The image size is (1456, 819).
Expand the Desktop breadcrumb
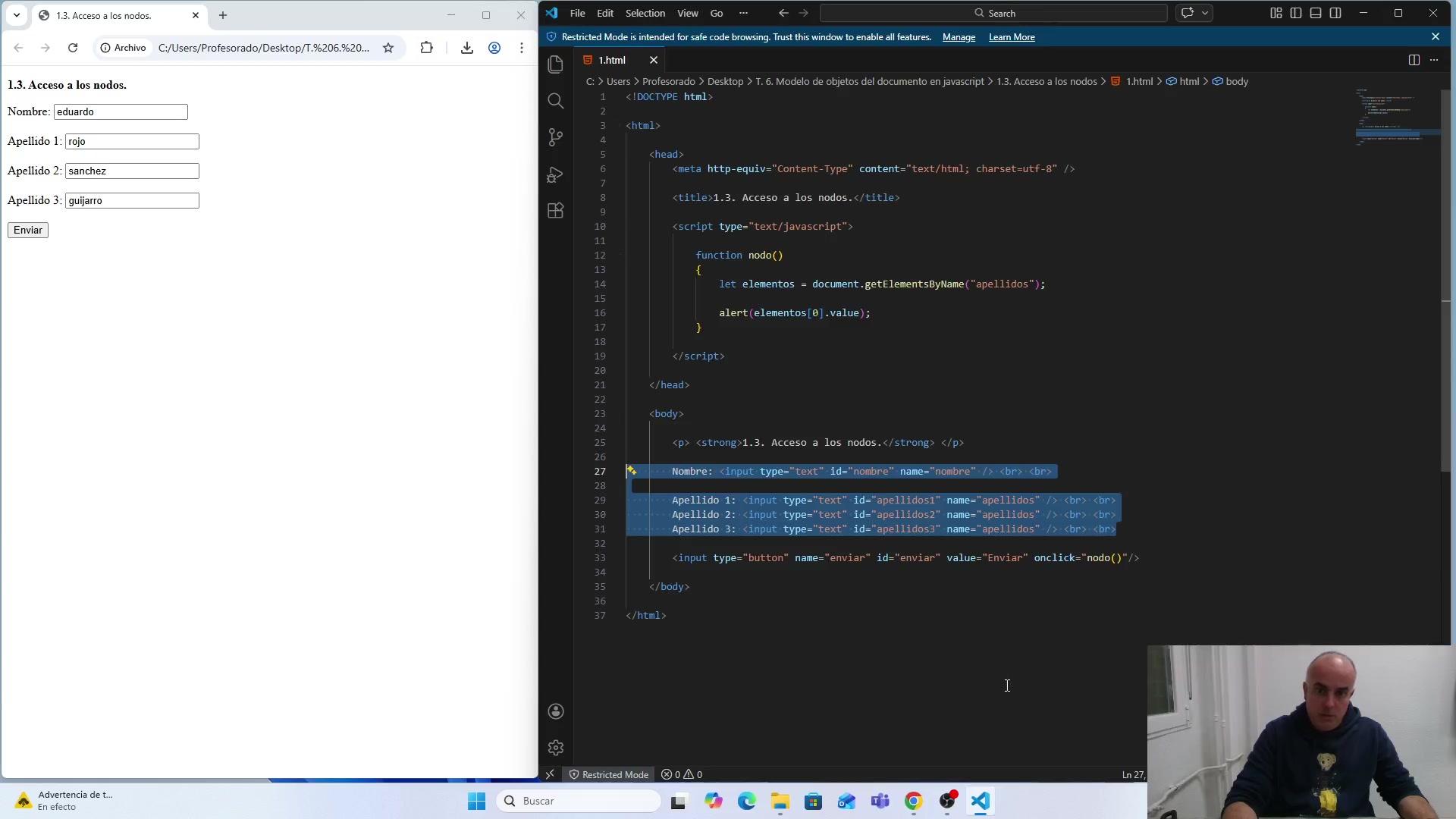pos(725,81)
